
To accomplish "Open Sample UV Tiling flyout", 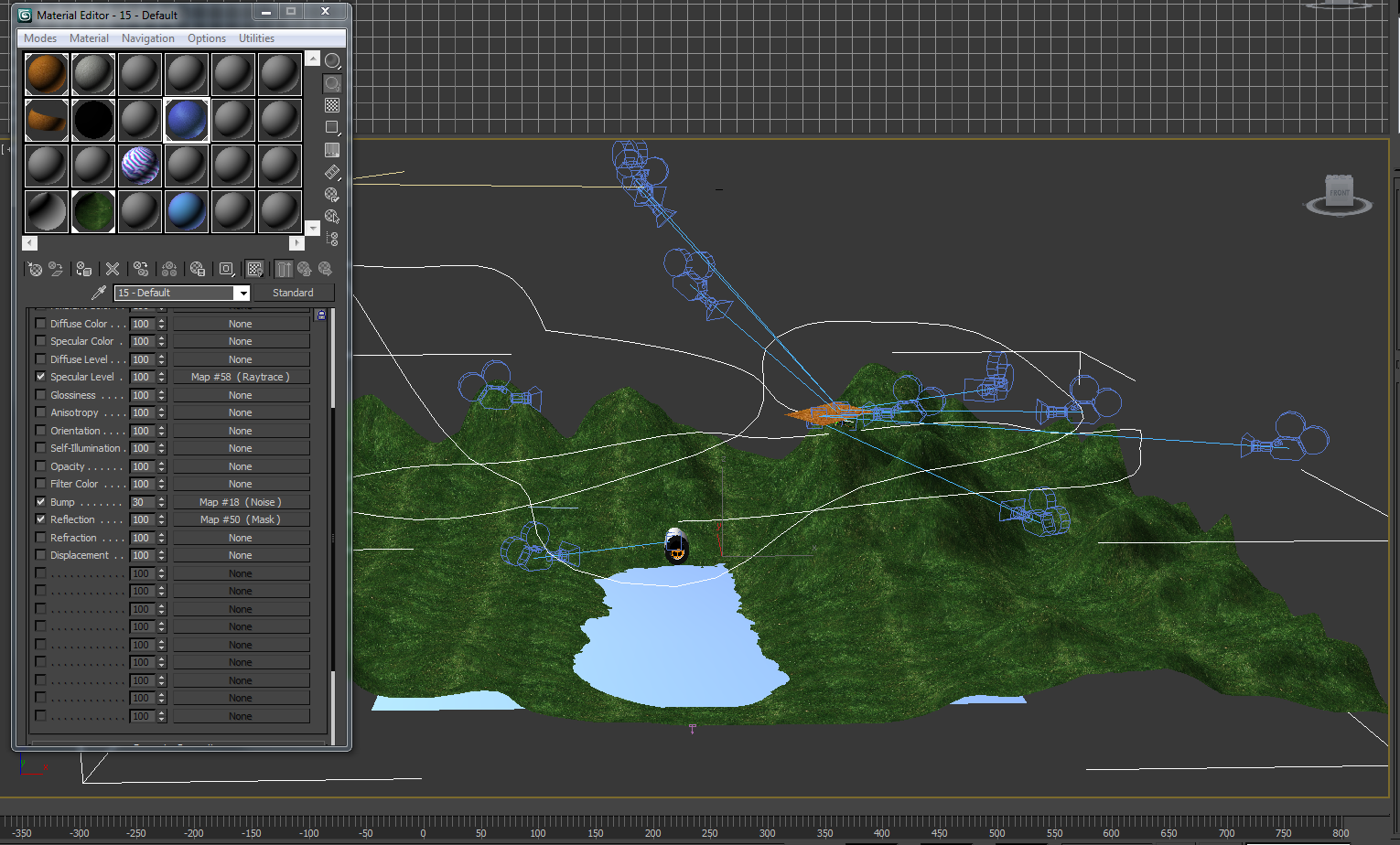I will click(x=332, y=127).
